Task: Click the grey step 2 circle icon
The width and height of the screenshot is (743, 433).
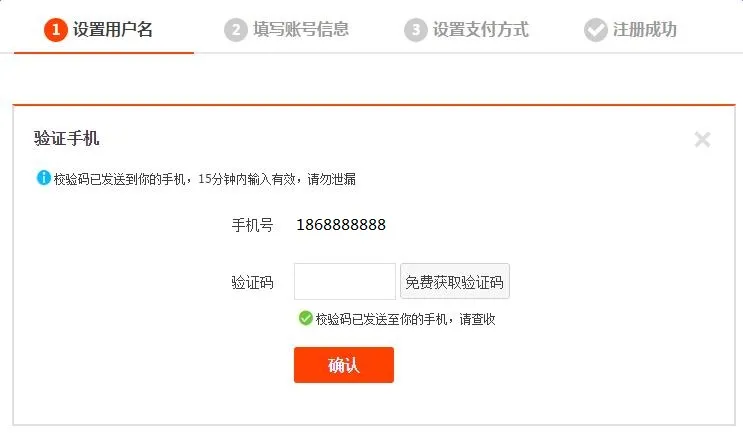Action: (236, 30)
